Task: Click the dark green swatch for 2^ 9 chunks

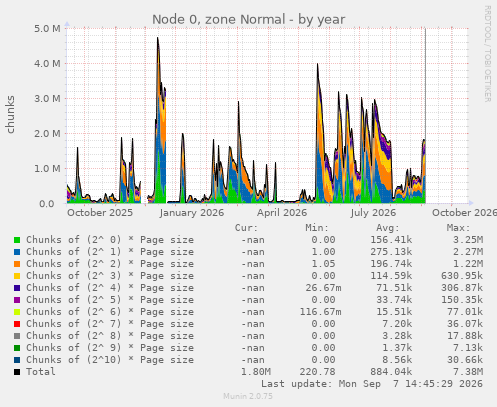Action: pos(17,348)
